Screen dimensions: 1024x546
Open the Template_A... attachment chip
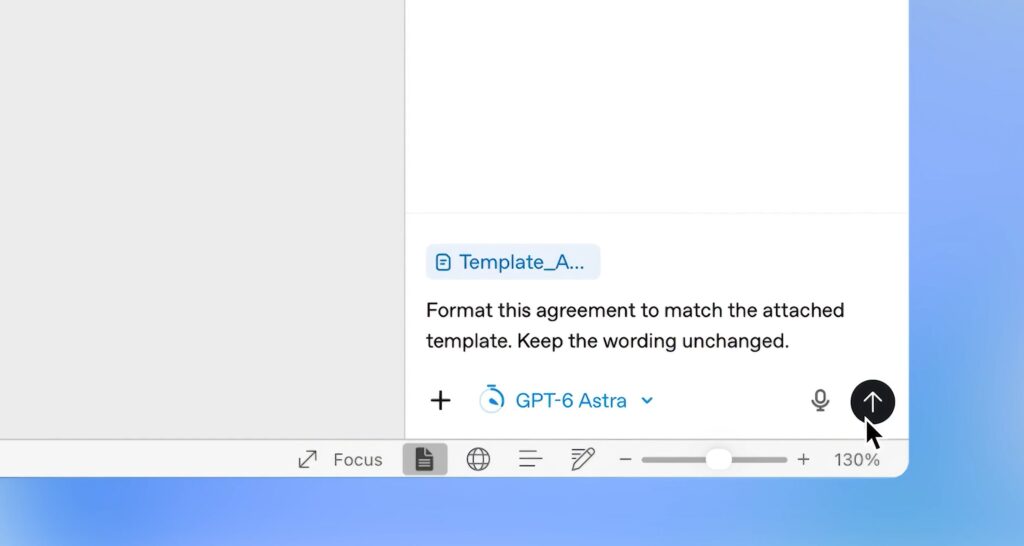(513, 262)
